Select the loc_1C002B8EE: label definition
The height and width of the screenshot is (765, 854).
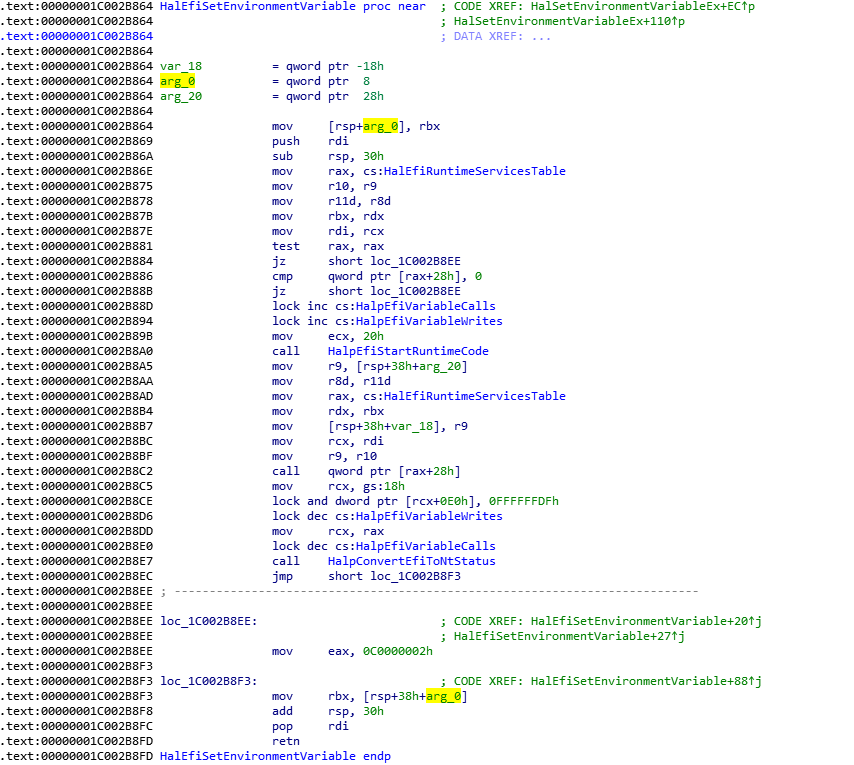click(x=209, y=621)
